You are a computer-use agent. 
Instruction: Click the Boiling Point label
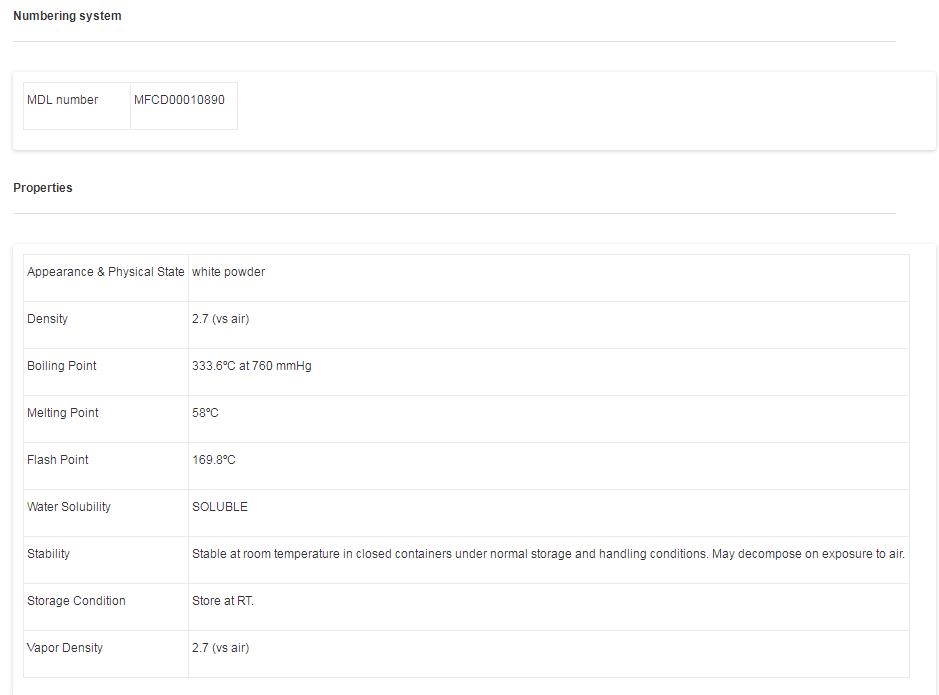click(x=62, y=366)
